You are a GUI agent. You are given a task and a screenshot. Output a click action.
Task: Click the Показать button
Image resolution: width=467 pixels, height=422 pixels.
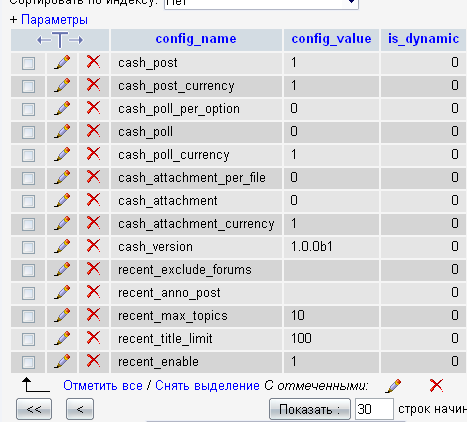tap(310, 409)
